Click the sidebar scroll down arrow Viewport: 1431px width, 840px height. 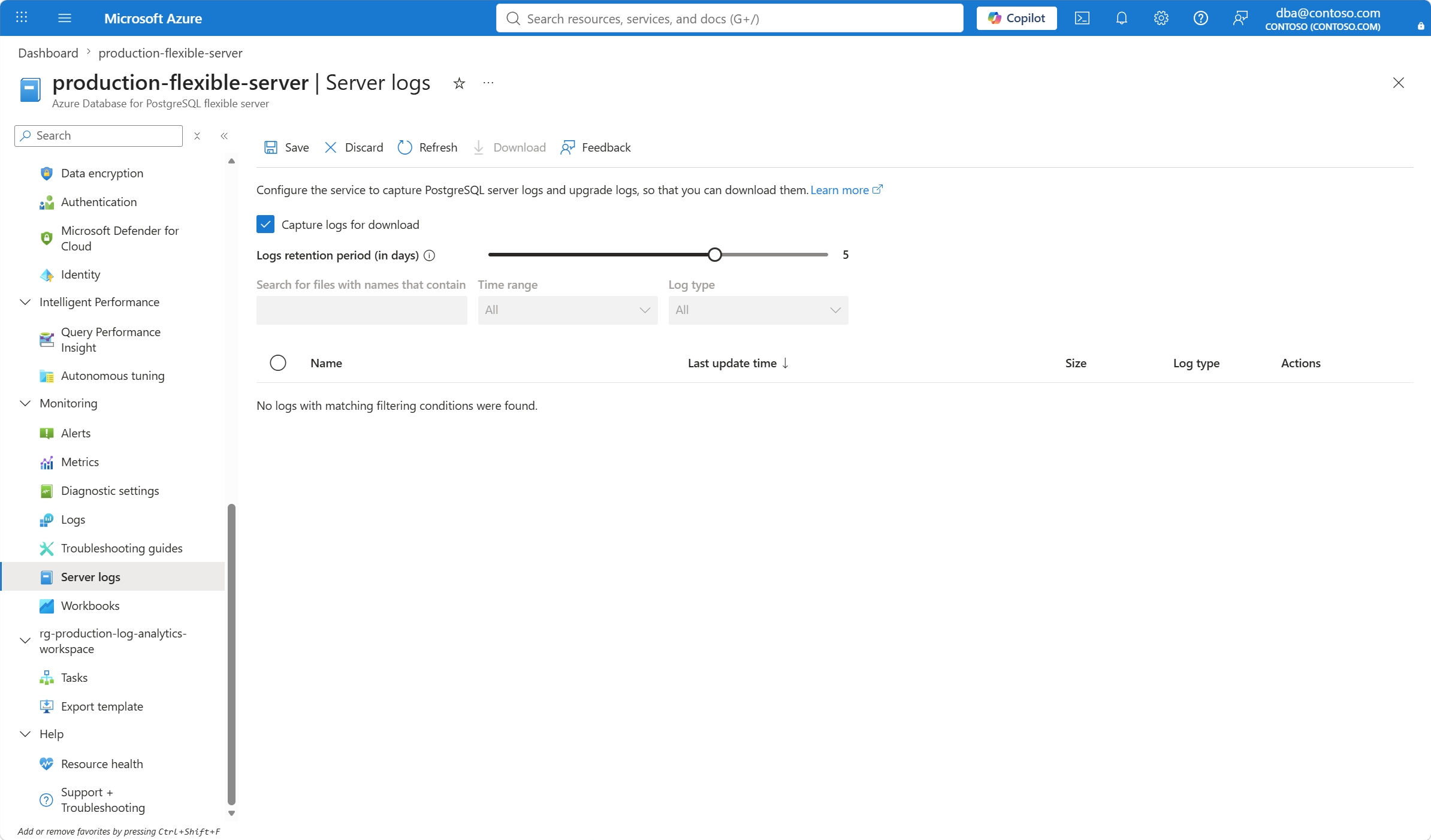click(231, 813)
